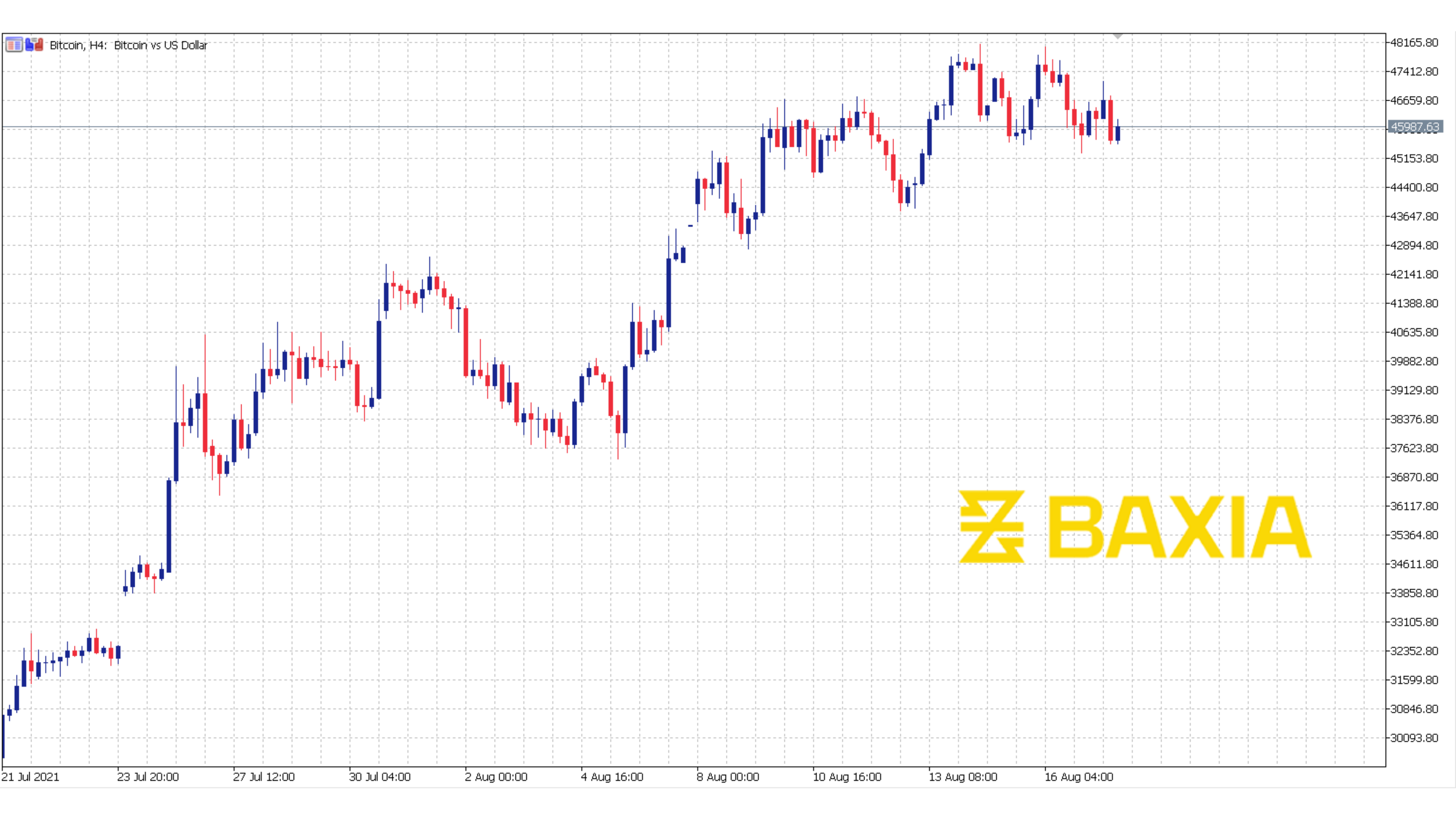Click the 47412.80 price axis label

coord(1414,72)
